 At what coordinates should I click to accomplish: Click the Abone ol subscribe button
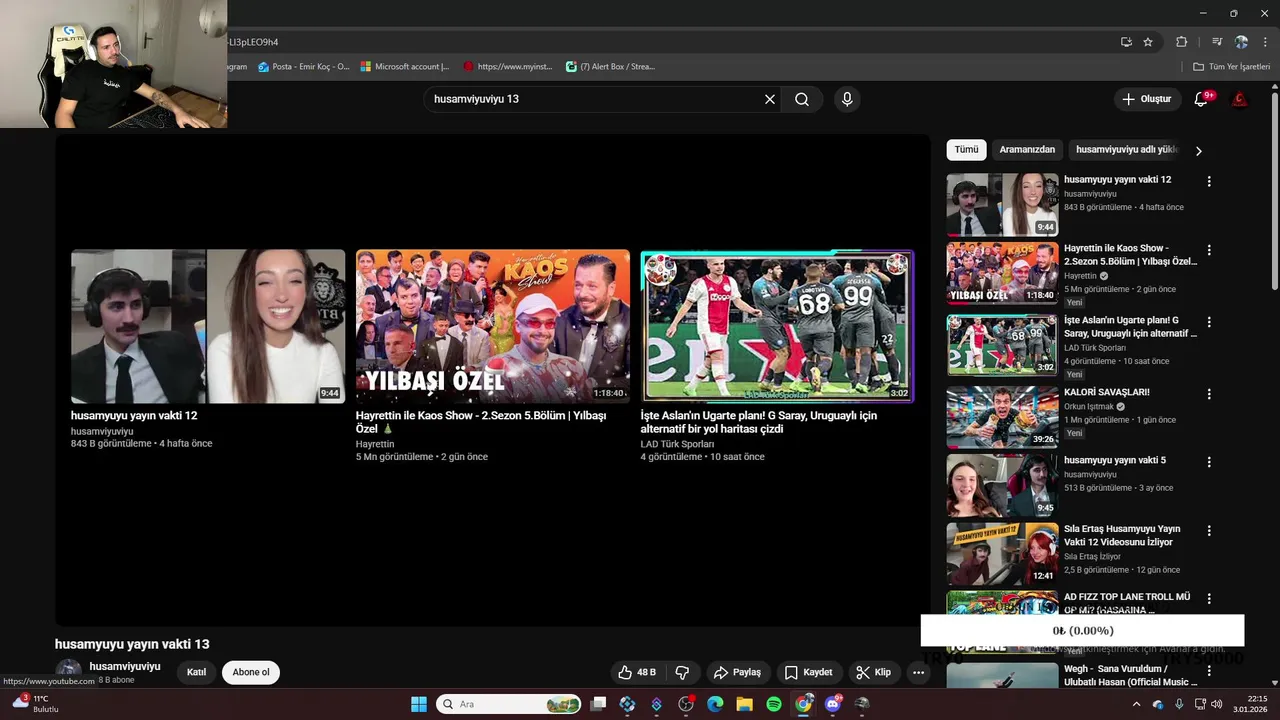pos(251,672)
